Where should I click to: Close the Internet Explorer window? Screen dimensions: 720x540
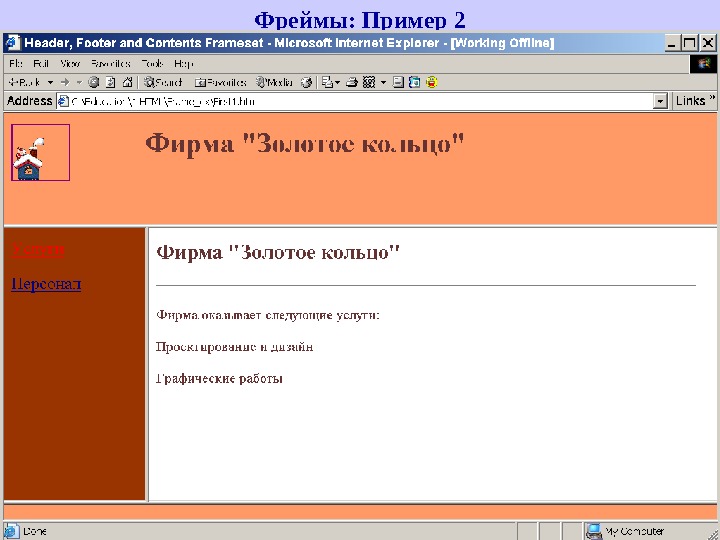pyautogui.click(x=708, y=44)
